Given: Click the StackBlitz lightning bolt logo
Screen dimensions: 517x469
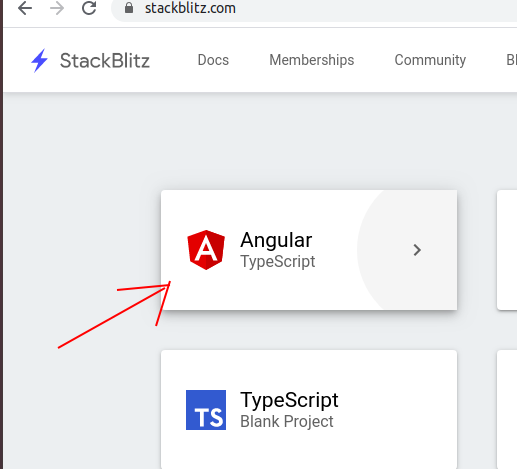Looking at the screenshot, I should pos(39,61).
